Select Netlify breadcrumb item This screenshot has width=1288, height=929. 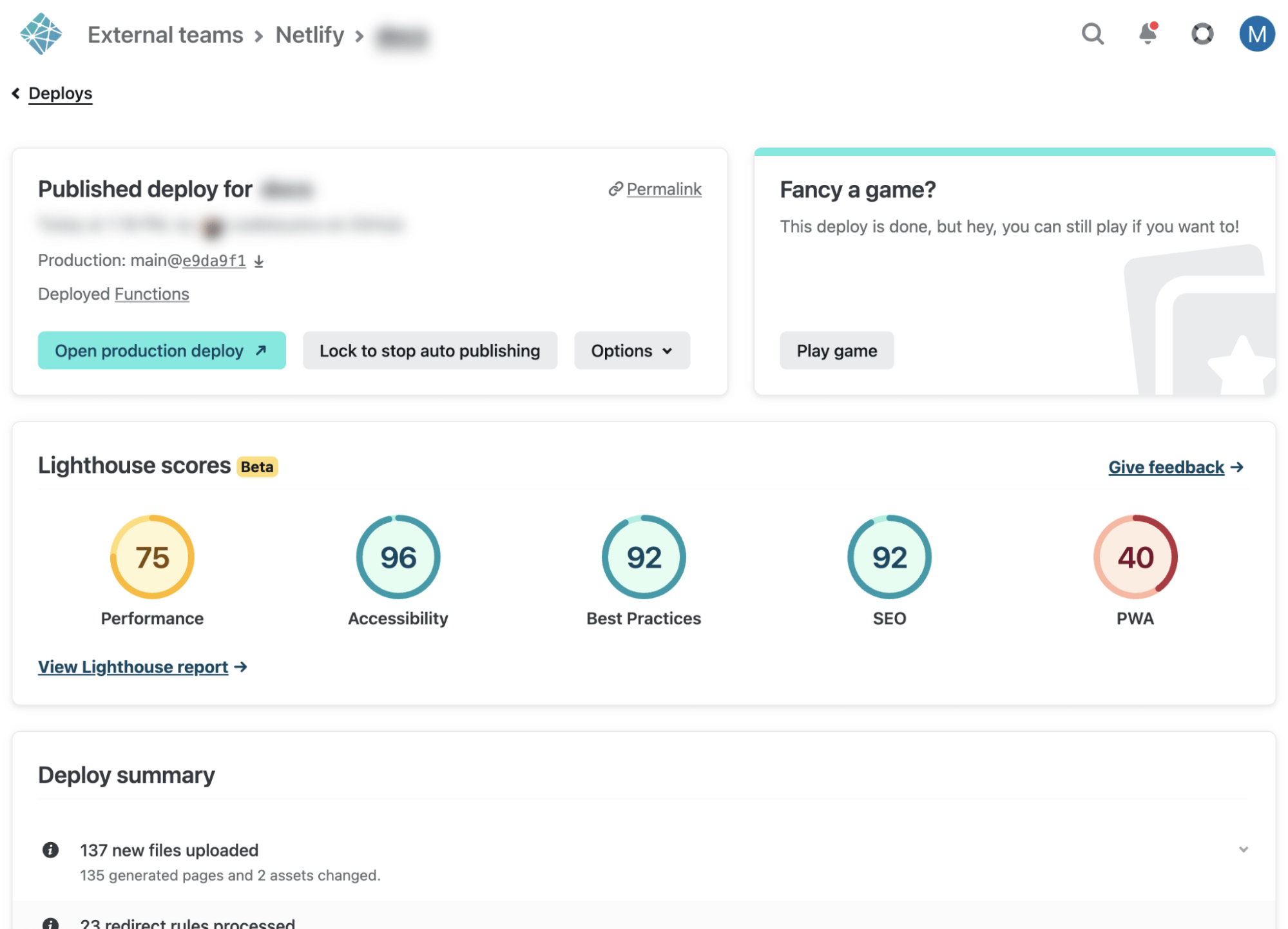point(309,35)
